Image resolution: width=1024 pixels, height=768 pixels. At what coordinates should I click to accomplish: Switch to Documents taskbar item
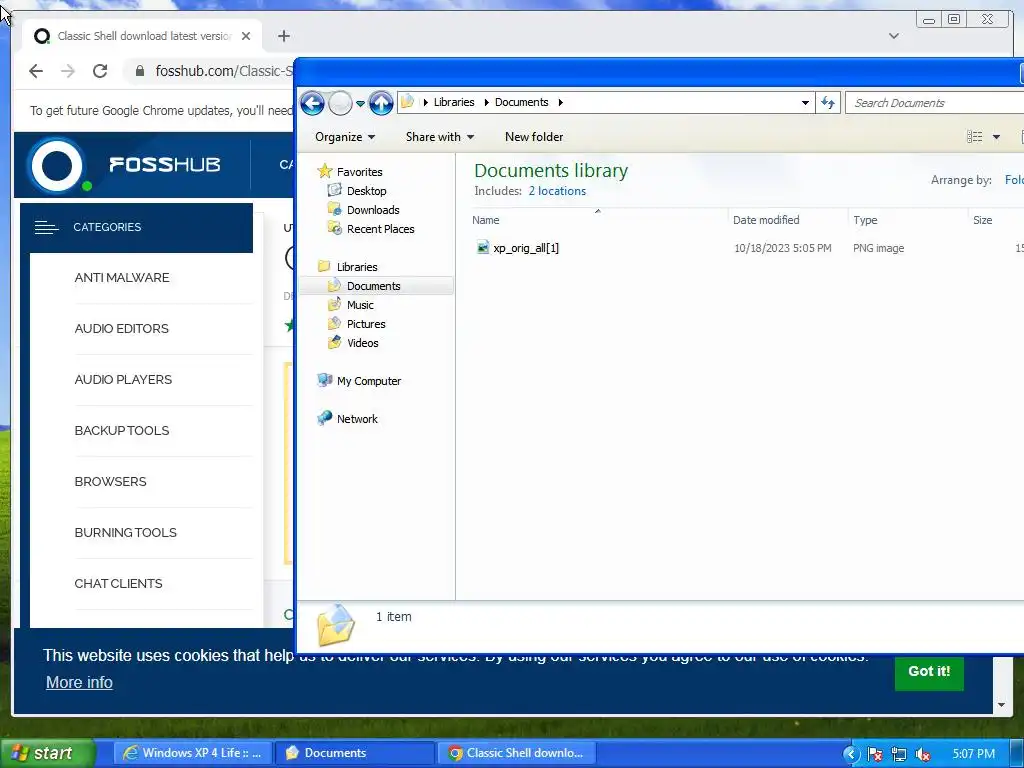tap(353, 753)
